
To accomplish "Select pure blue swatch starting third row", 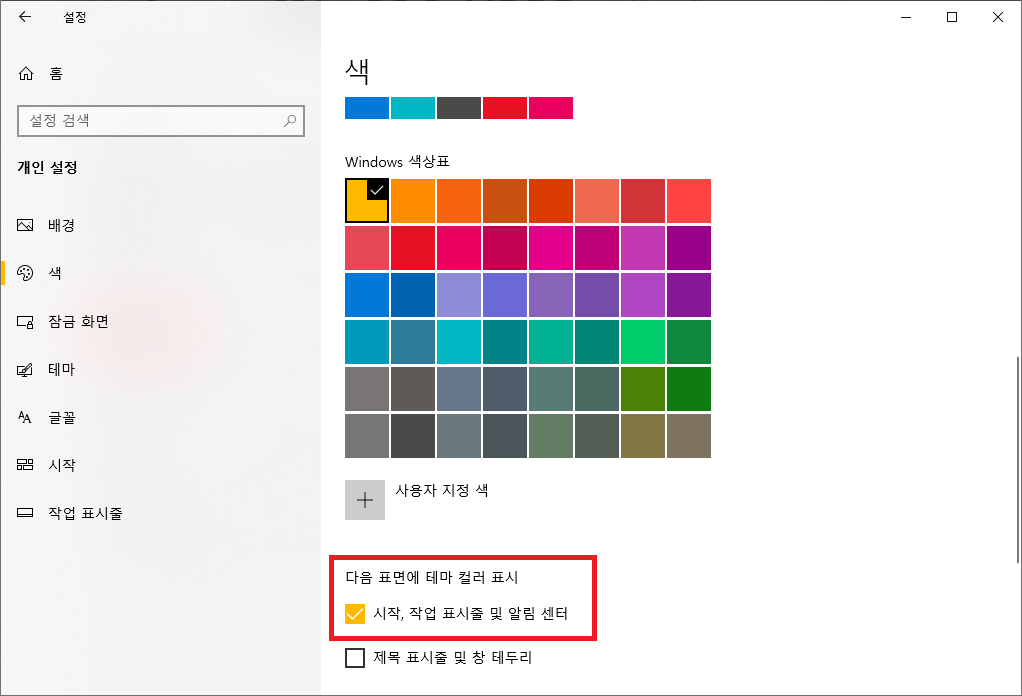I will [367, 295].
